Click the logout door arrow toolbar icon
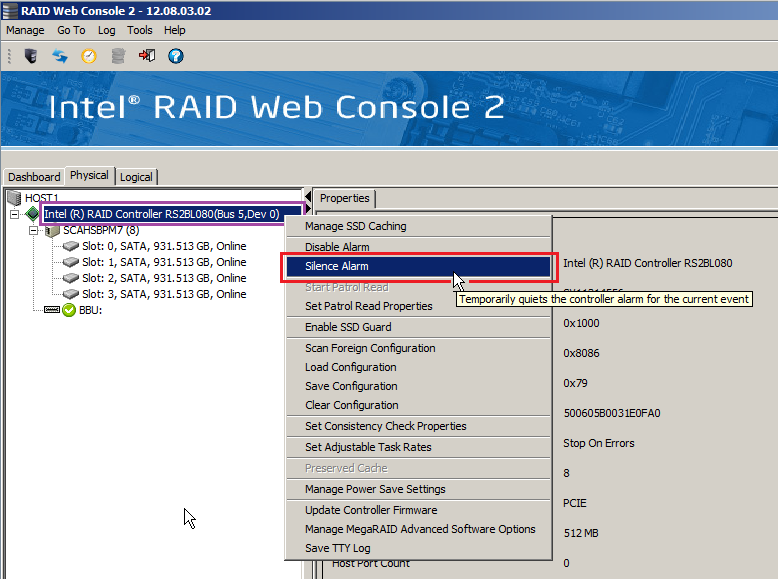 (147, 55)
